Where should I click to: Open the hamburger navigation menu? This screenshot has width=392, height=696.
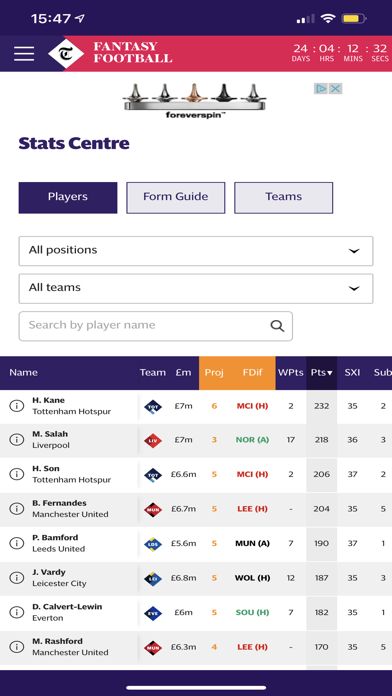[x=24, y=54]
